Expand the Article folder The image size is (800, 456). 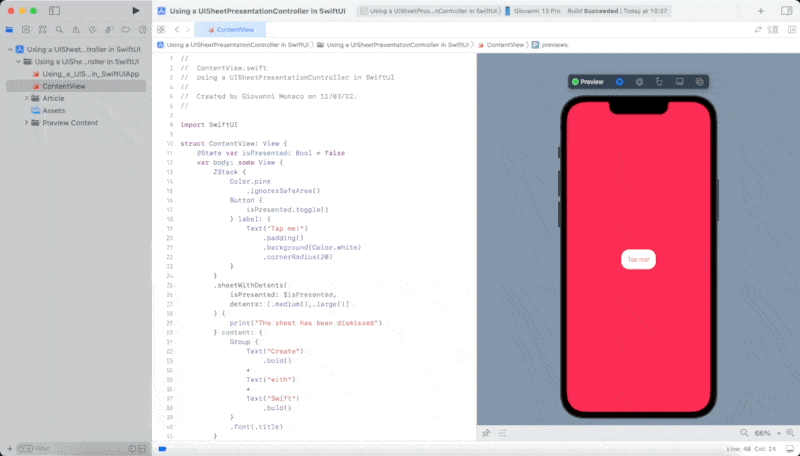pyautogui.click(x=26, y=98)
